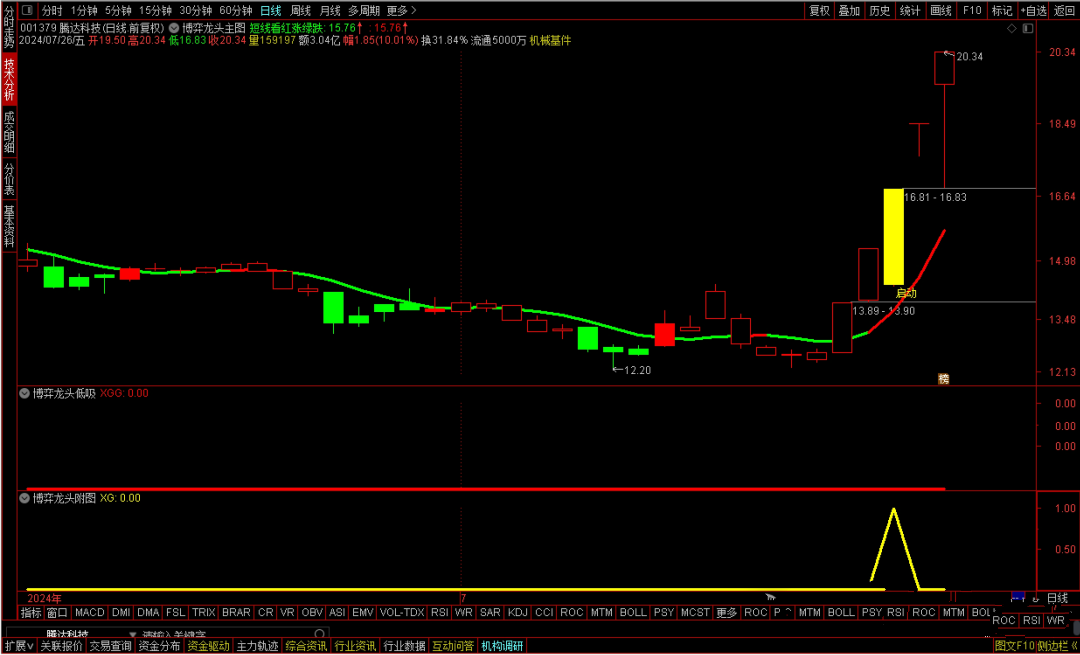
Task: Click the panel layout icon beside 分时
Action: [x=29, y=11]
